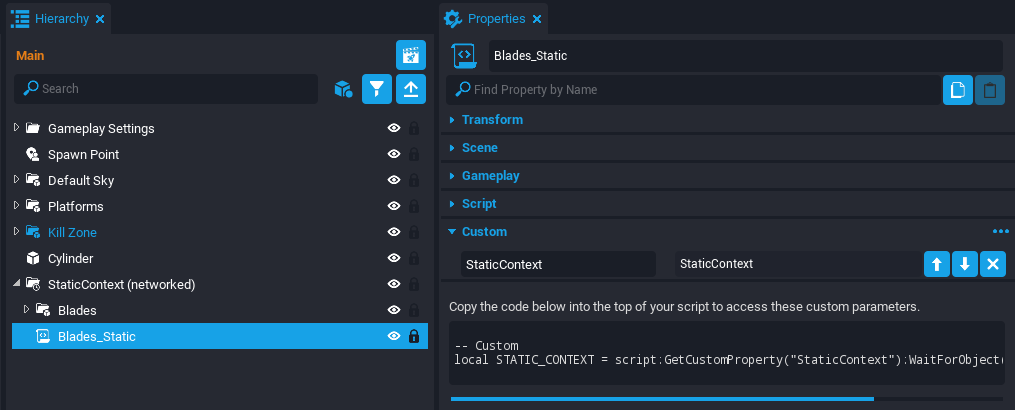Select the Properties tab
Viewport: 1015px width, 410px height.
(496, 19)
